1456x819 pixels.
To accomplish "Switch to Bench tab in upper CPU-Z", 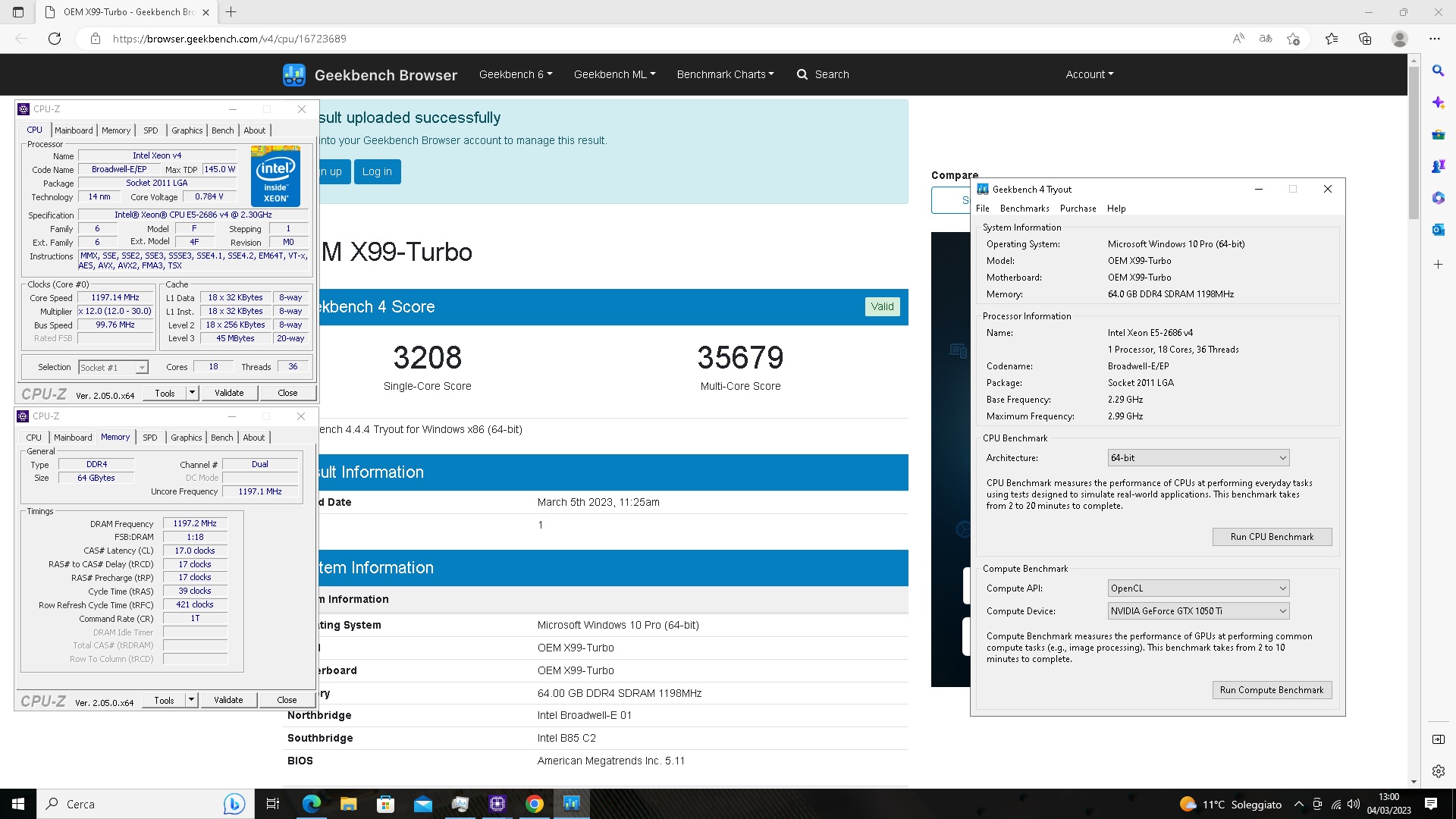I will coord(223,130).
